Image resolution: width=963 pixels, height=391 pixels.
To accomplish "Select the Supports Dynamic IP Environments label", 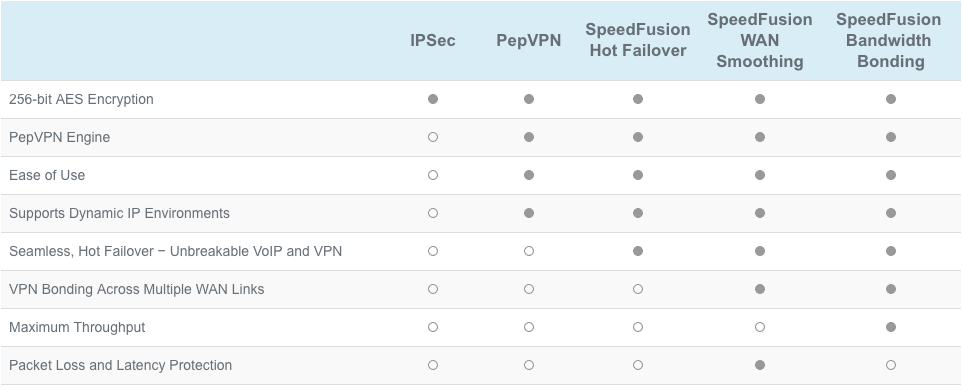I will click(119, 213).
